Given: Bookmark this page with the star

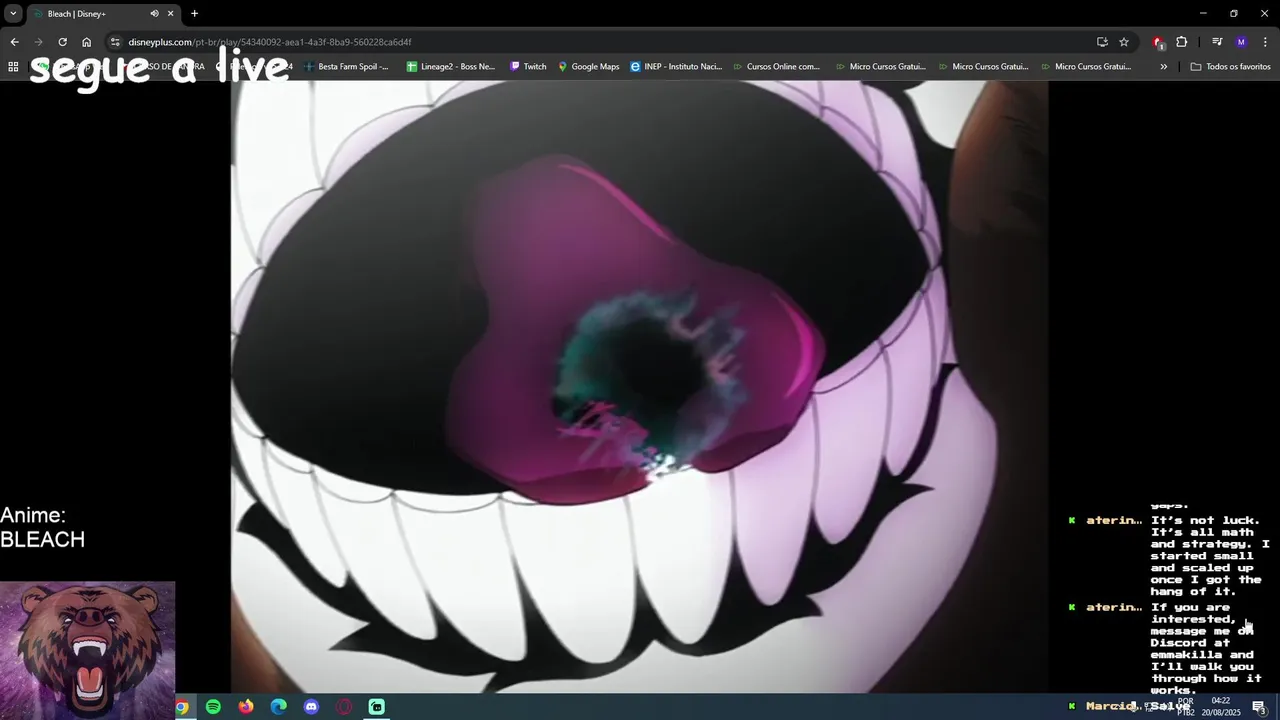Looking at the screenshot, I should [1124, 42].
